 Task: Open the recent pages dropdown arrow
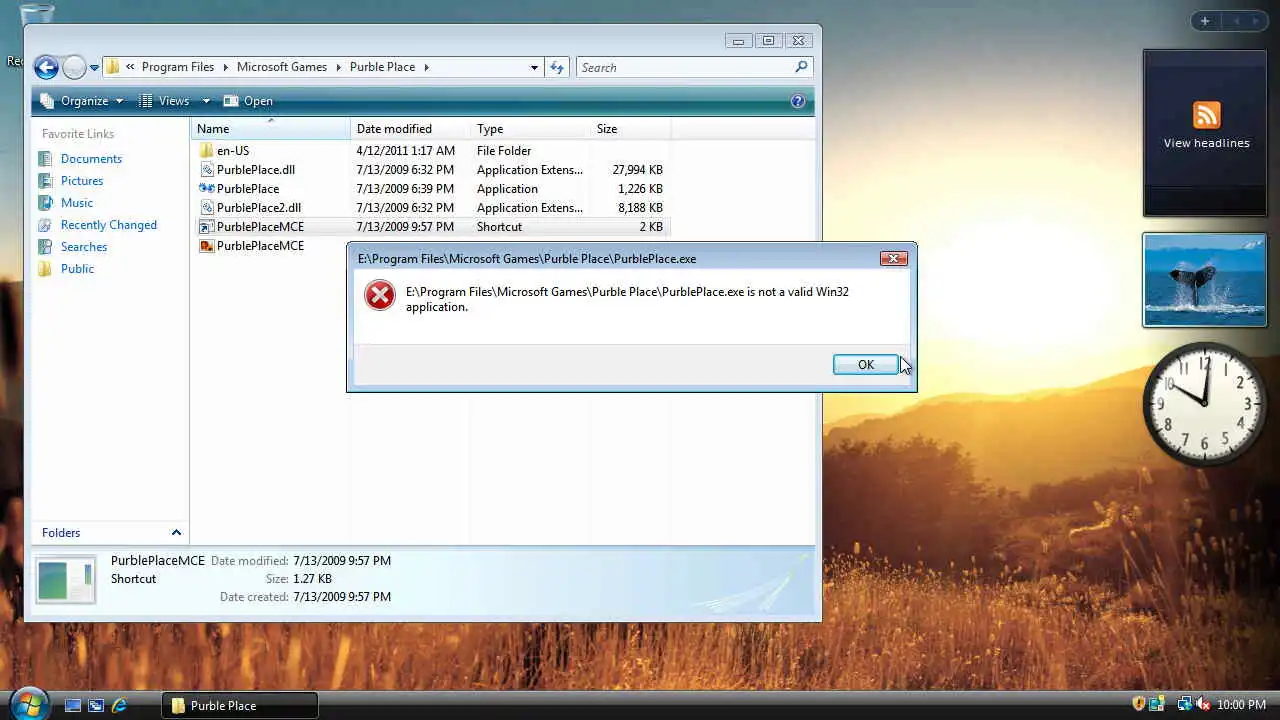(x=94, y=68)
